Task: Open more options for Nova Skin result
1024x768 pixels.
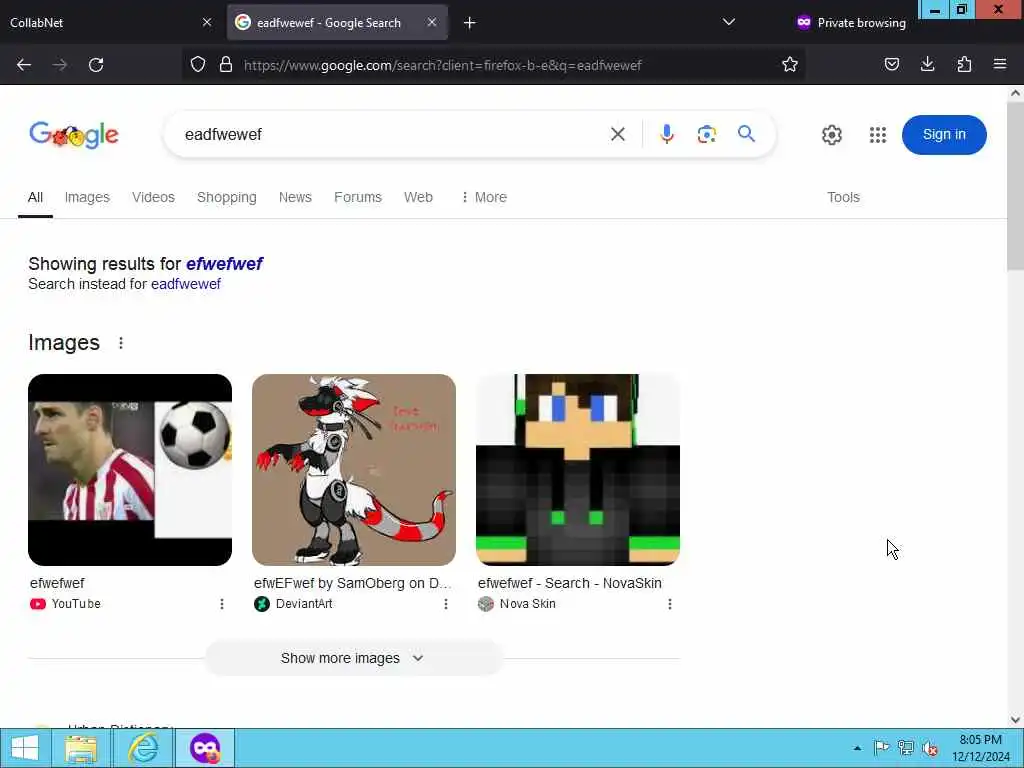Action: [x=670, y=604]
